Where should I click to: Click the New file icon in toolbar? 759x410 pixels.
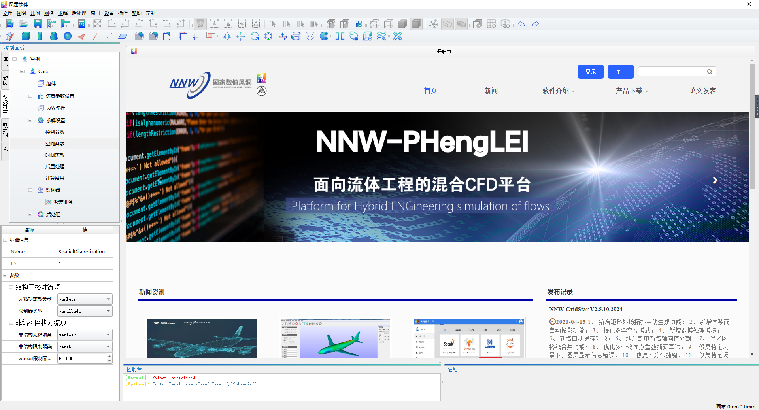(10, 23)
